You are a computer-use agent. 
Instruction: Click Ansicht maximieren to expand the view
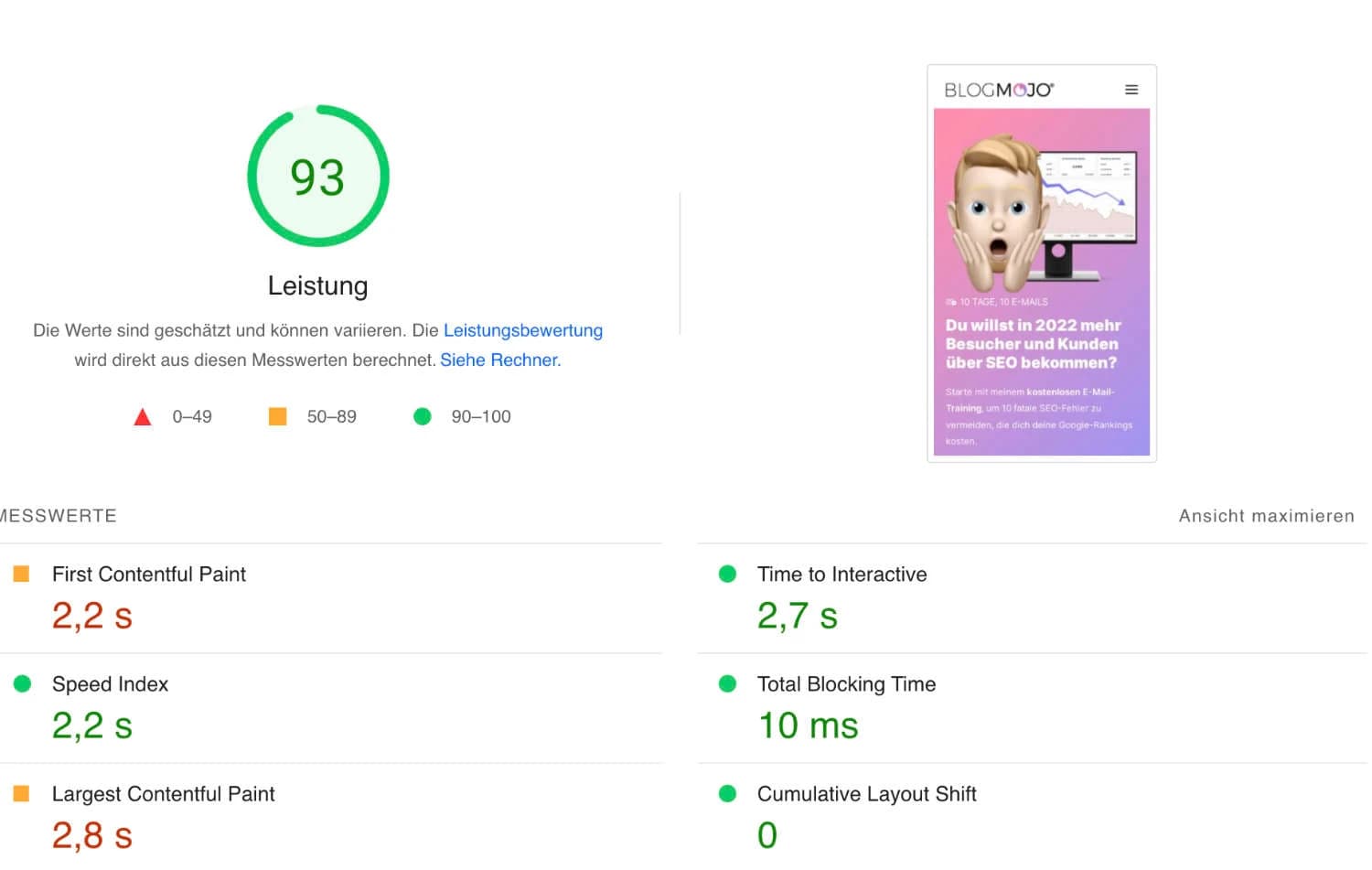[x=1266, y=515]
